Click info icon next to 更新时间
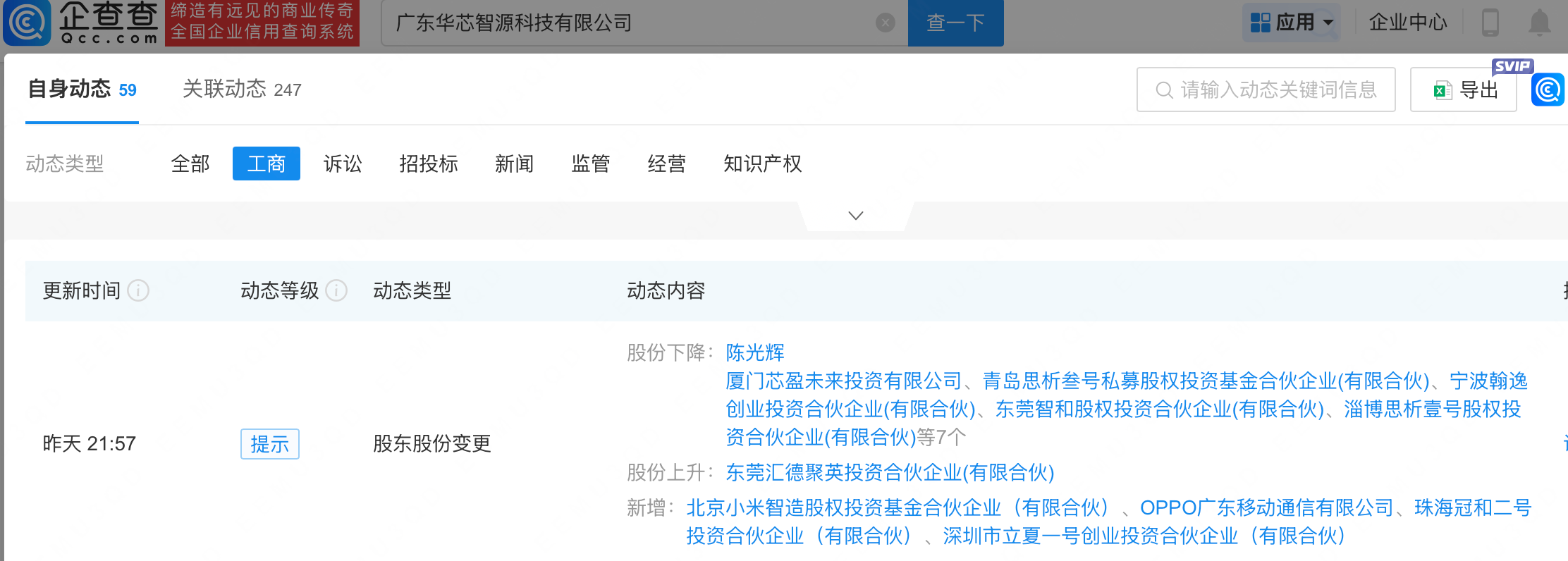The height and width of the screenshot is (561, 1568). click(x=138, y=290)
